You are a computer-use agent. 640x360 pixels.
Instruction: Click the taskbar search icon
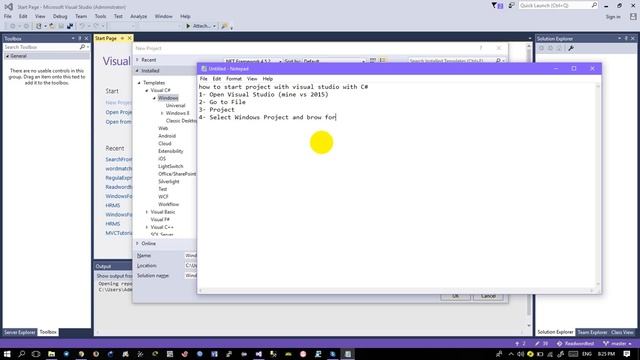(x=21, y=354)
